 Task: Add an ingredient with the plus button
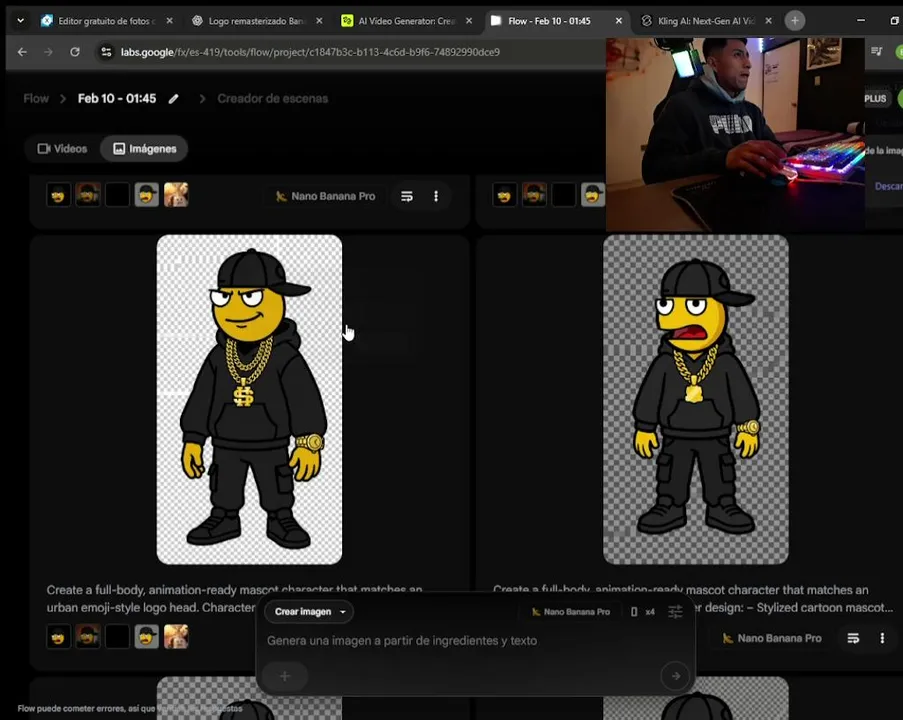[284, 676]
